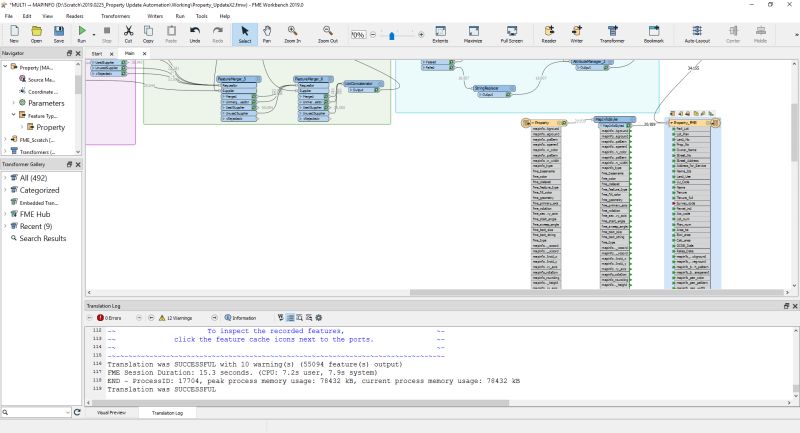Zoom to Extents in the canvas
The width and height of the screenshot is (800, 433).
click(440, 33)
